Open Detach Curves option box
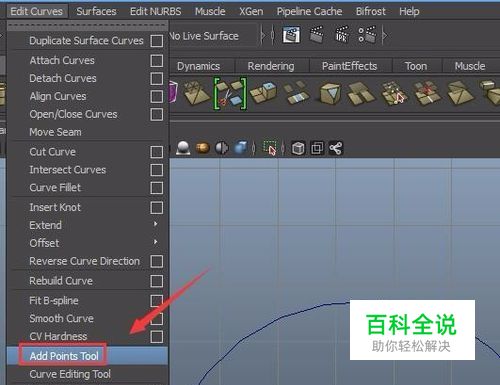500x385 pixels. (x=157, y=79)
